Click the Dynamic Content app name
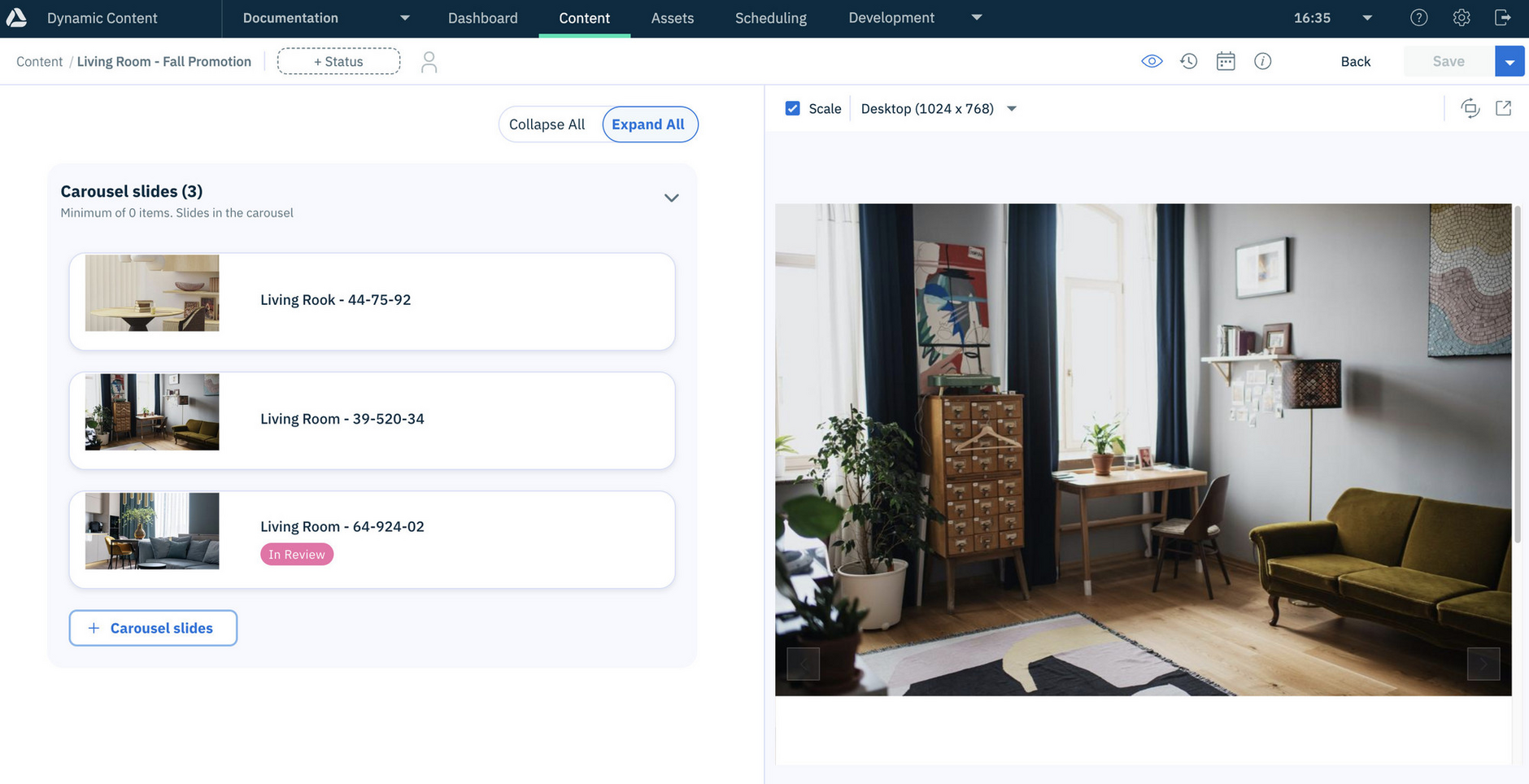Image resolution: width=1529 pixels, height=784 pixels. pos(102,18)
